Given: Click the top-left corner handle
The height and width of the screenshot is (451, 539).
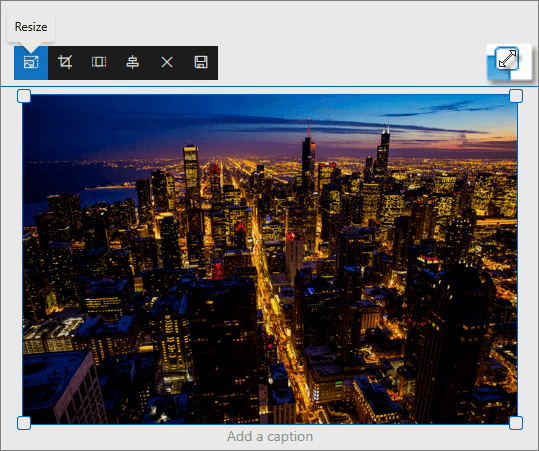Looking at the screenshot, I should tap(24, 96).
